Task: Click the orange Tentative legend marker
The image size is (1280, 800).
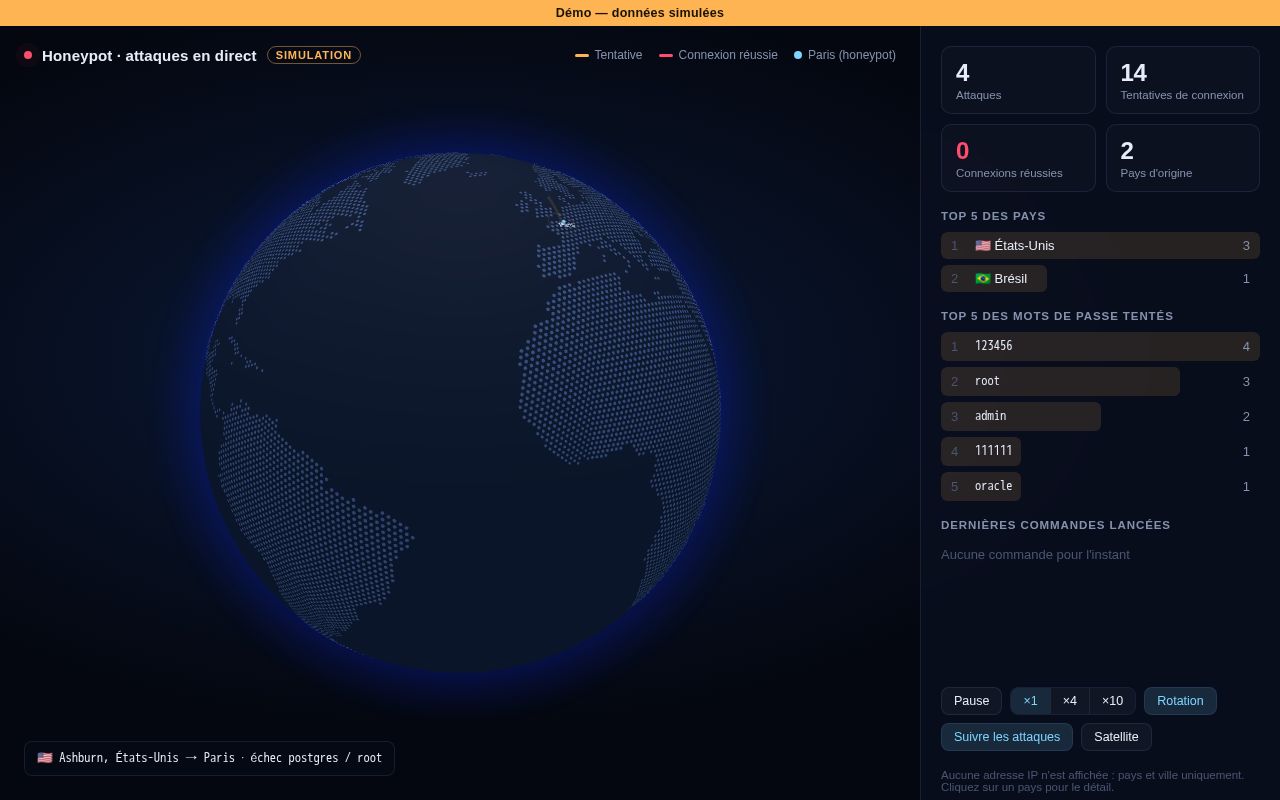Action: click(582, 55)
